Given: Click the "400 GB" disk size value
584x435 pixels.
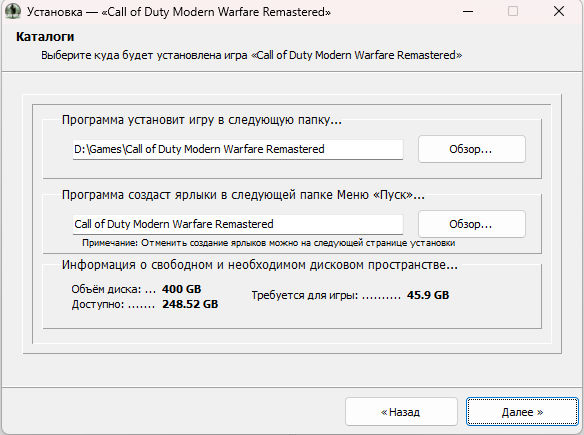Looking at the screenshot, I should [181, 289].
